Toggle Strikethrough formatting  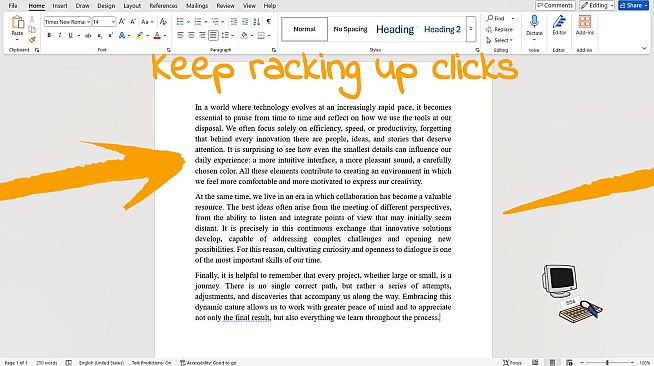tap(88, 35)
